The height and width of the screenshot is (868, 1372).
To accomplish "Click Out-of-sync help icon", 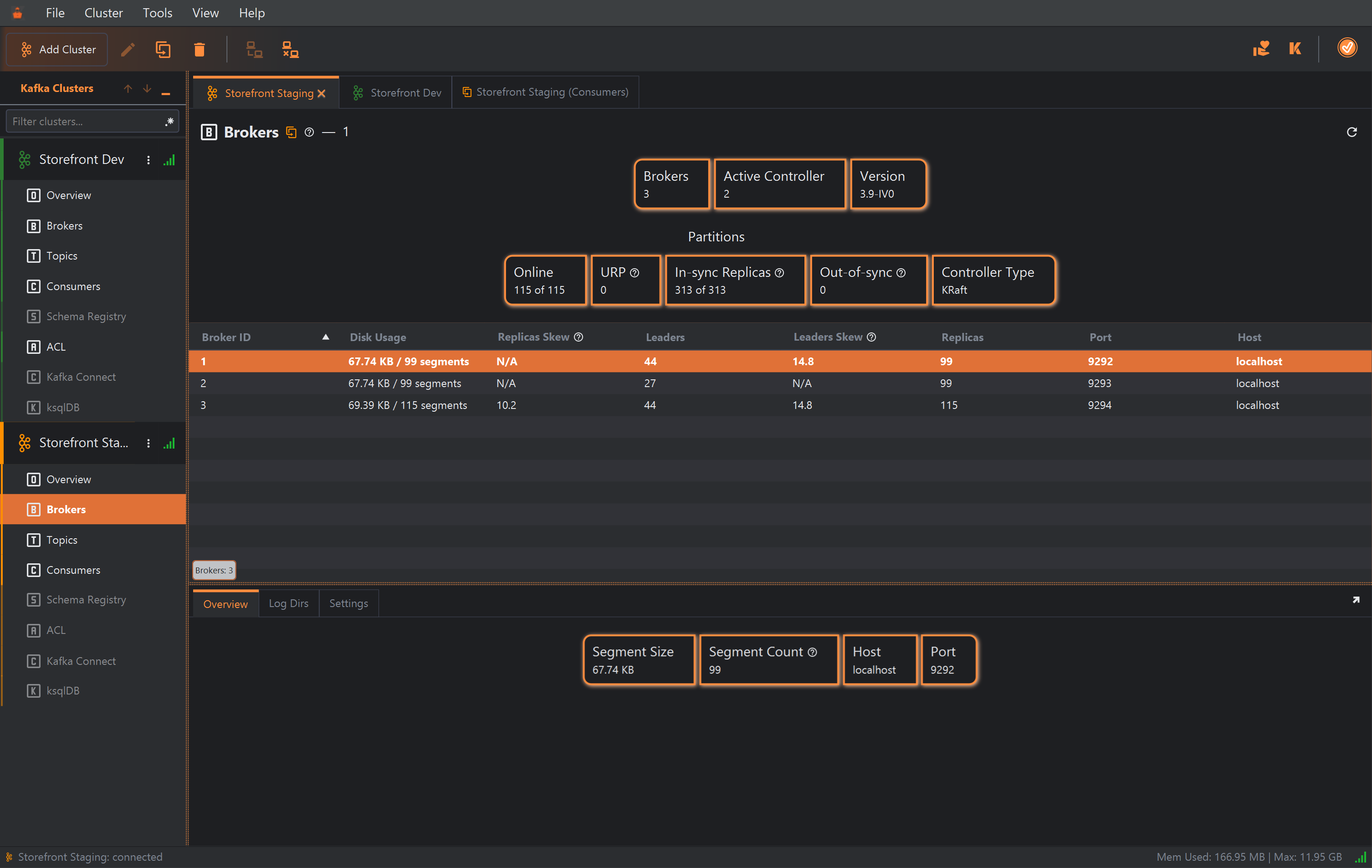I will coord(901,273).
